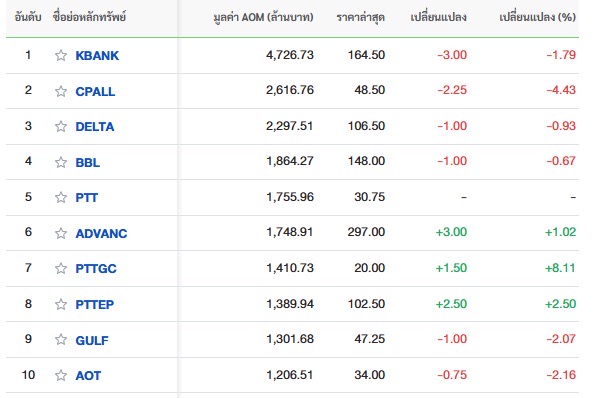Click the star icon beside PTT
The image size is (600, 398).
(x=61, y=197)
